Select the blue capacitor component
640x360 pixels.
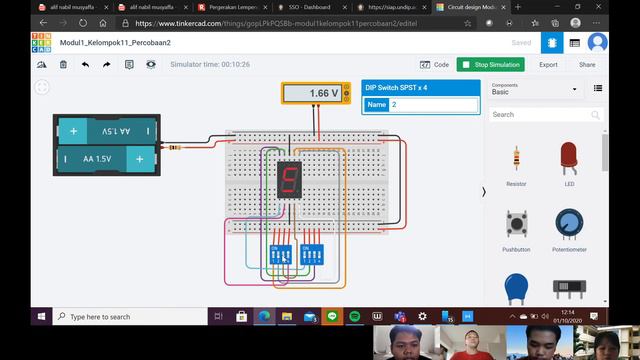coord(516,289)
